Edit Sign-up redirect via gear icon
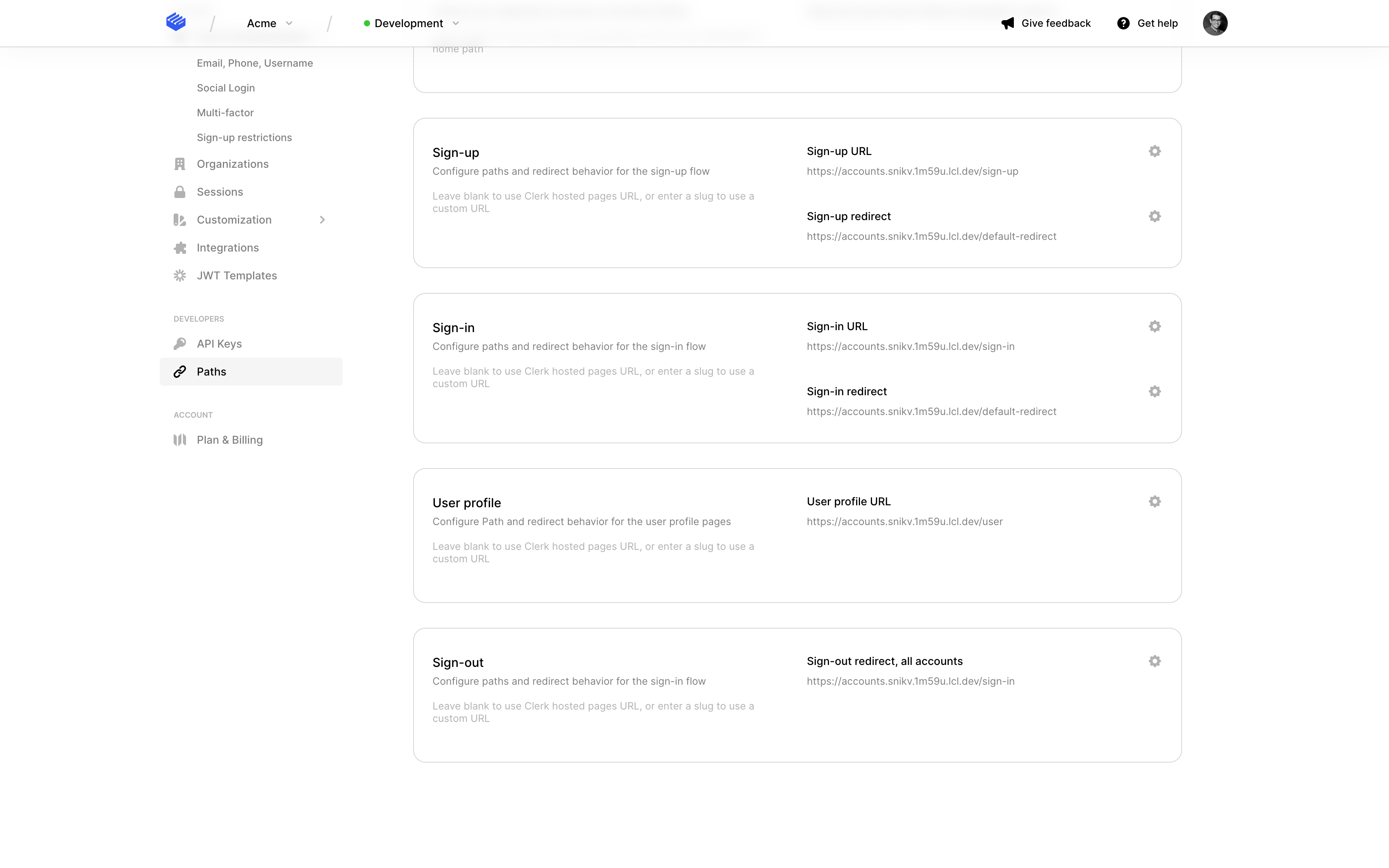 (x=1155, y=216)
